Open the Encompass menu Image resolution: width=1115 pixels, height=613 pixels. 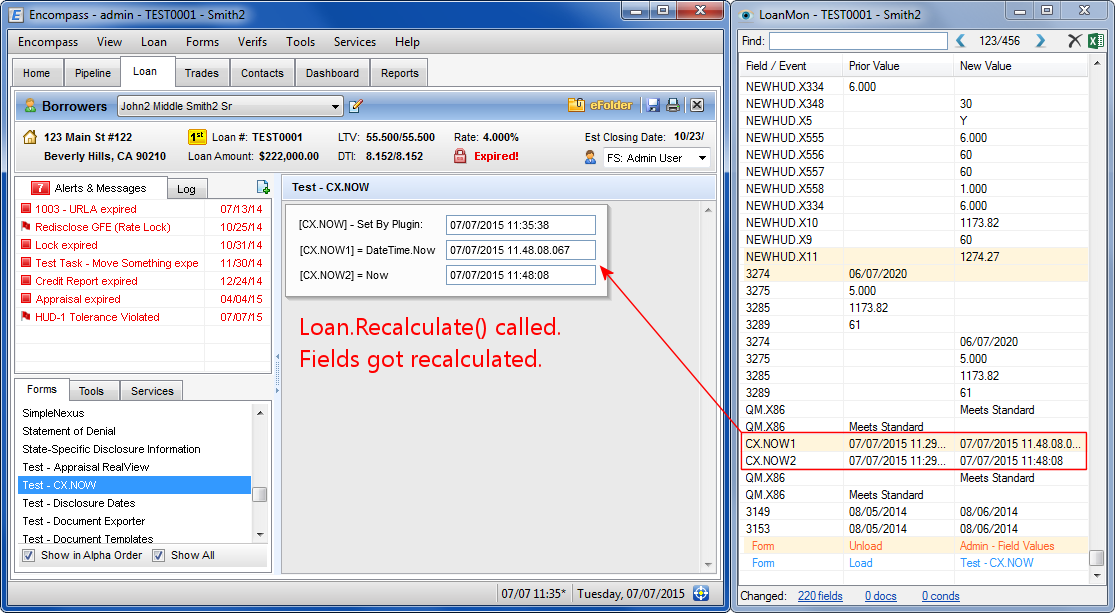48,42
